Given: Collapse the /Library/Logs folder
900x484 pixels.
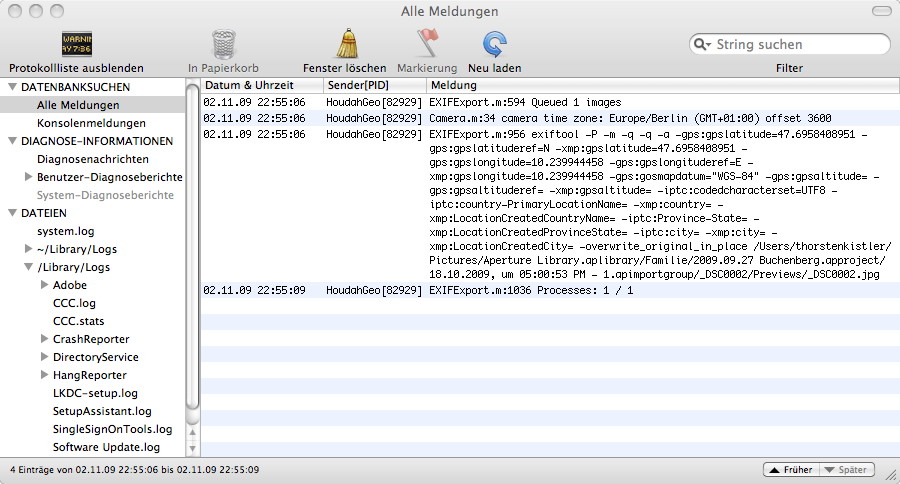Looking at the screenshot, I should (x=28, y=266).
